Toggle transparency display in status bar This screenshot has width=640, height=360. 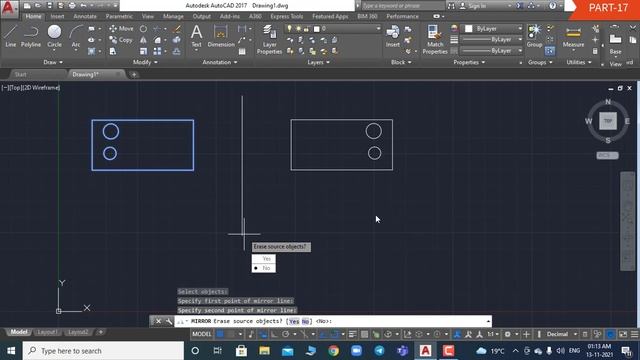pyautogui.click(x=364, y=334)
